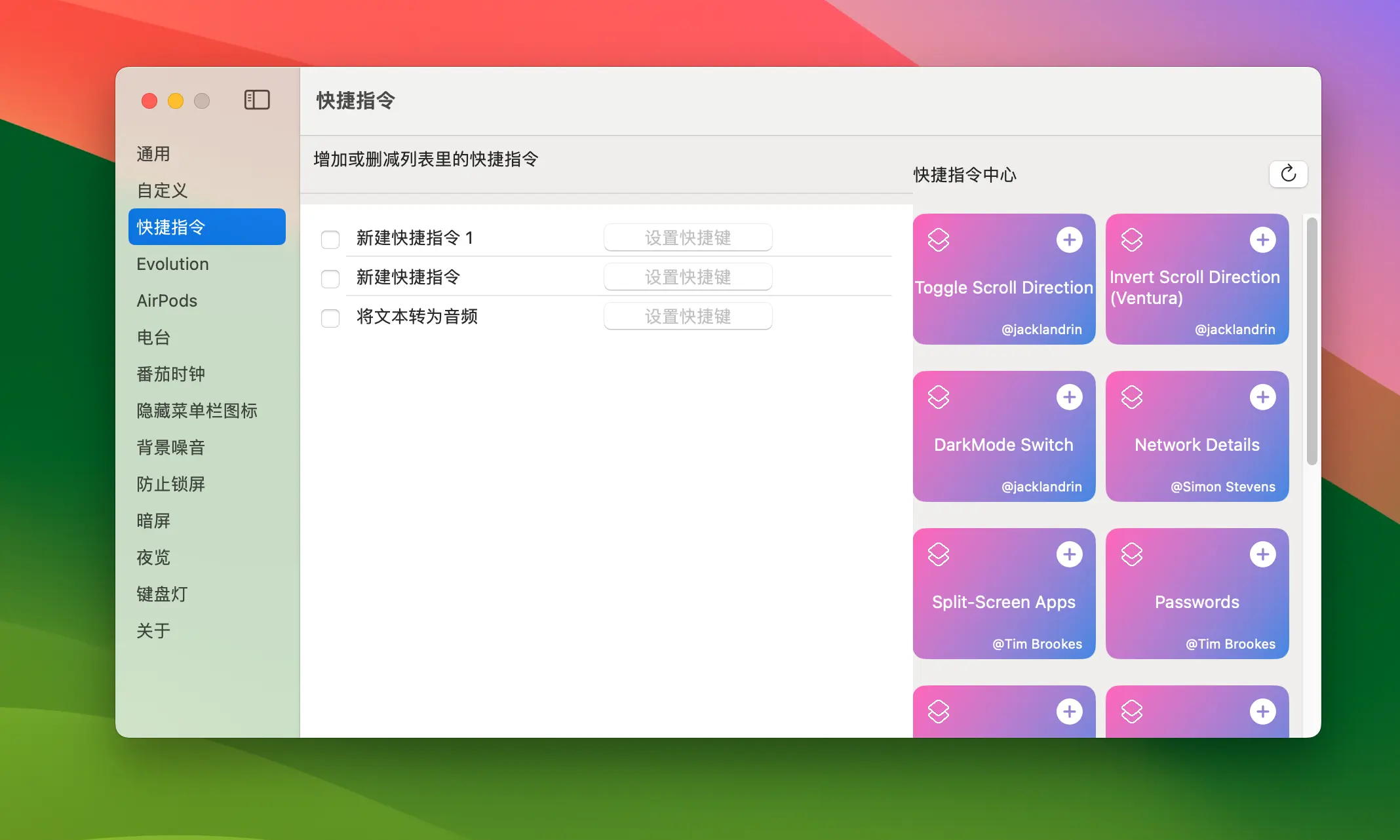Add Invert Scroll Direction (Ventura) shortcut
This screenshot has width=1400, height=840.
point(1262,240)
